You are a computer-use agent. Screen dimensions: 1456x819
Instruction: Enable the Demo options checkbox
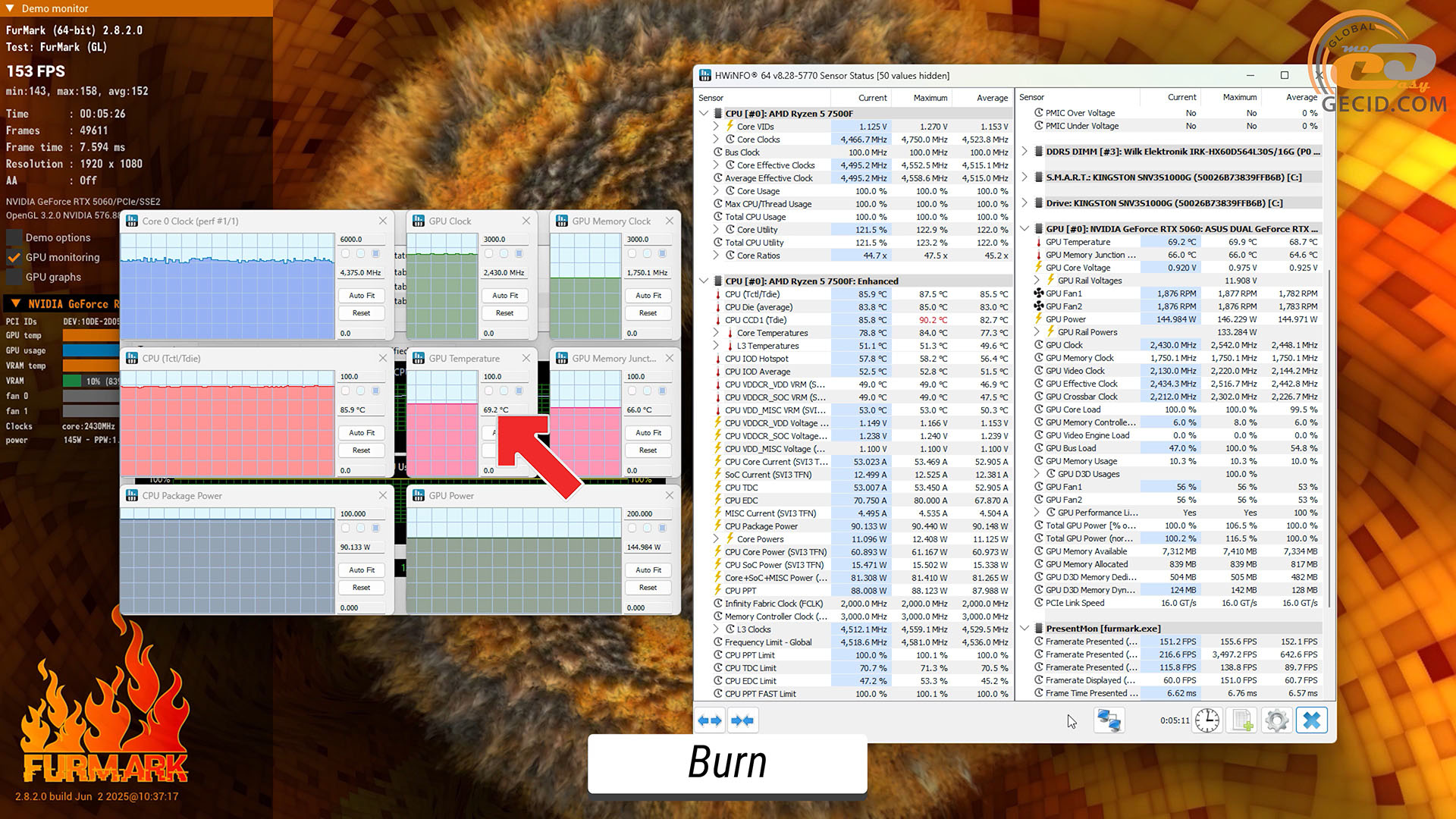[x=14, y=237]
